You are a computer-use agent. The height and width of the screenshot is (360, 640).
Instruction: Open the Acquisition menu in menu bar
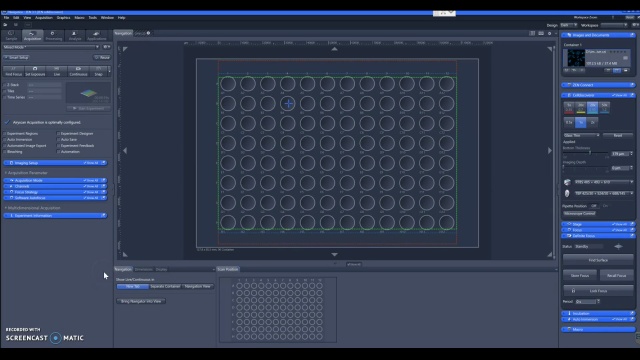pyautogui.click(x=43, y=18)
